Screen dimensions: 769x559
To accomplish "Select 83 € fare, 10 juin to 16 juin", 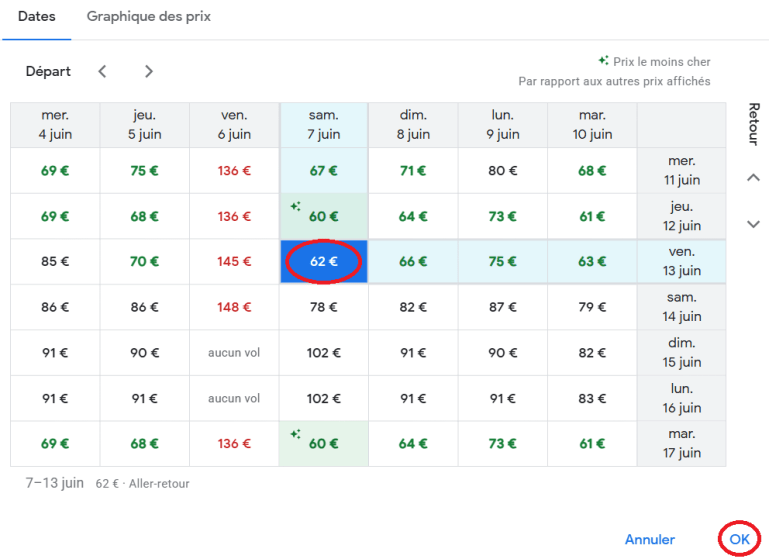I will coord(592,398).
